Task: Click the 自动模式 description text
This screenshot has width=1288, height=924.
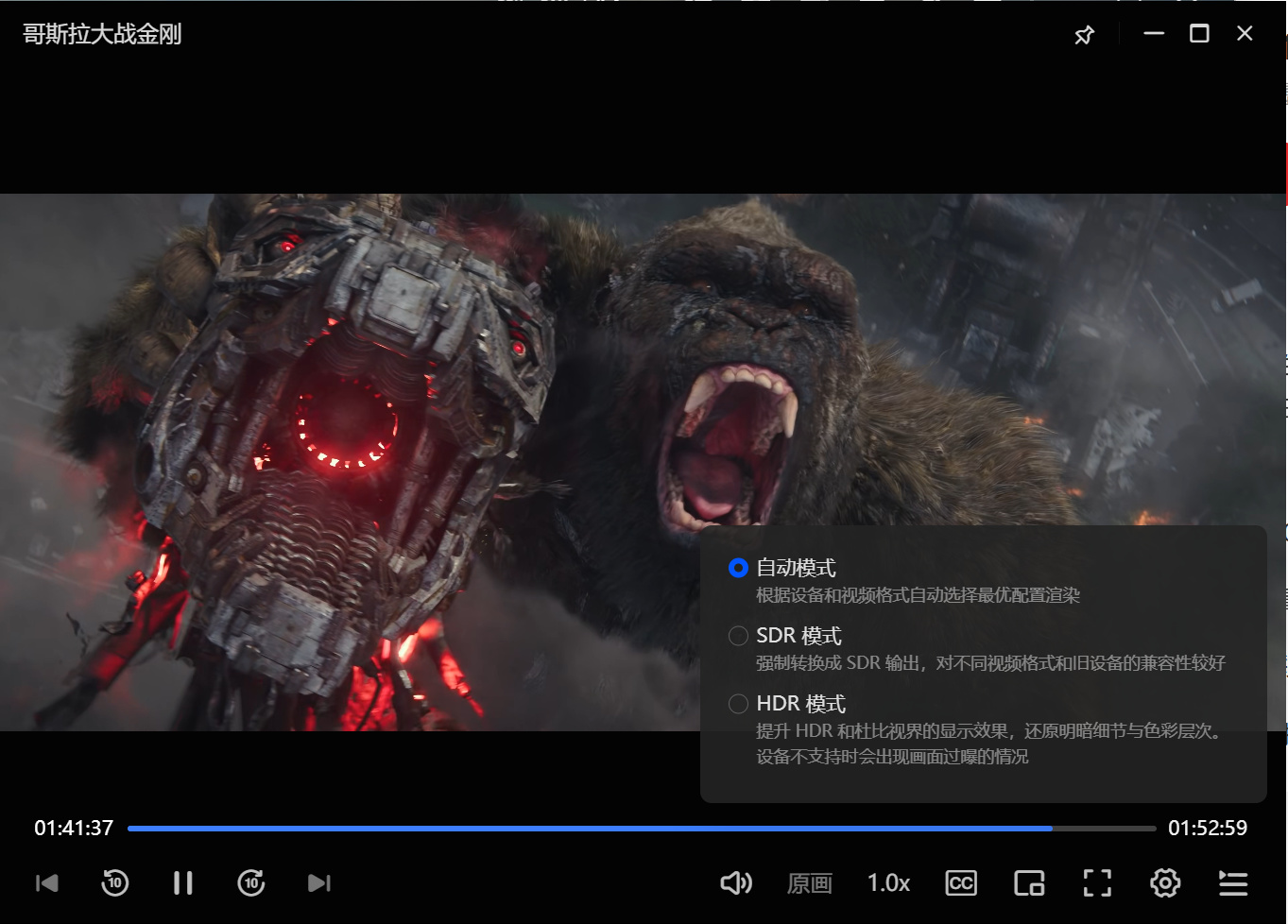Action: [918, 595]
